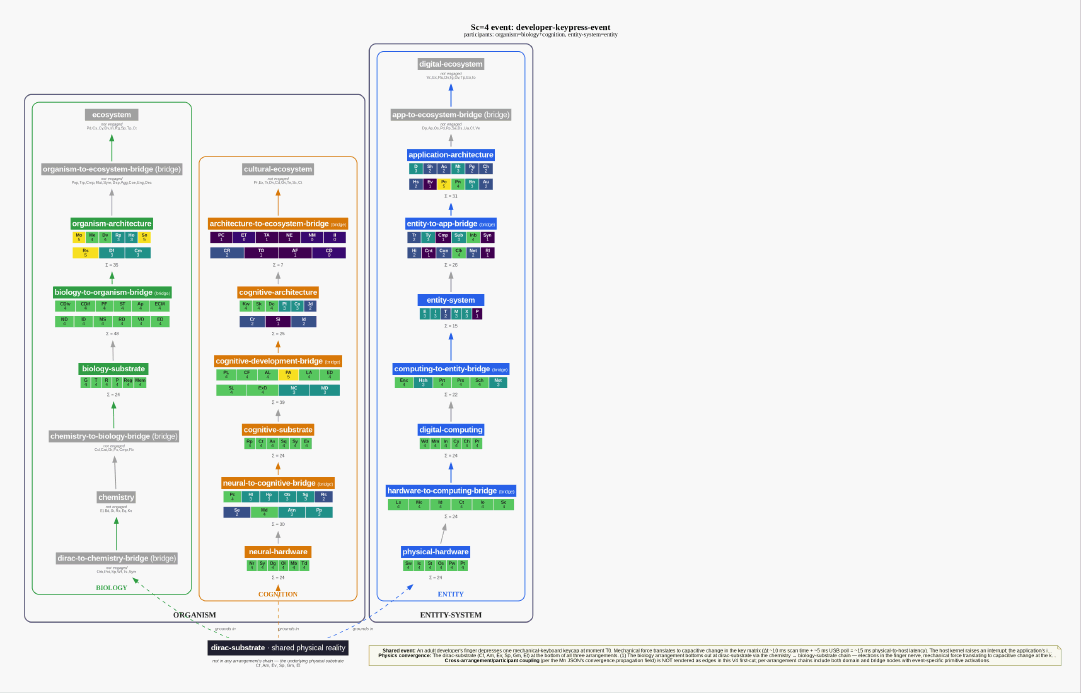Select the biology-to-organism-bridge node
The image size is (1081, 693).
112,292
